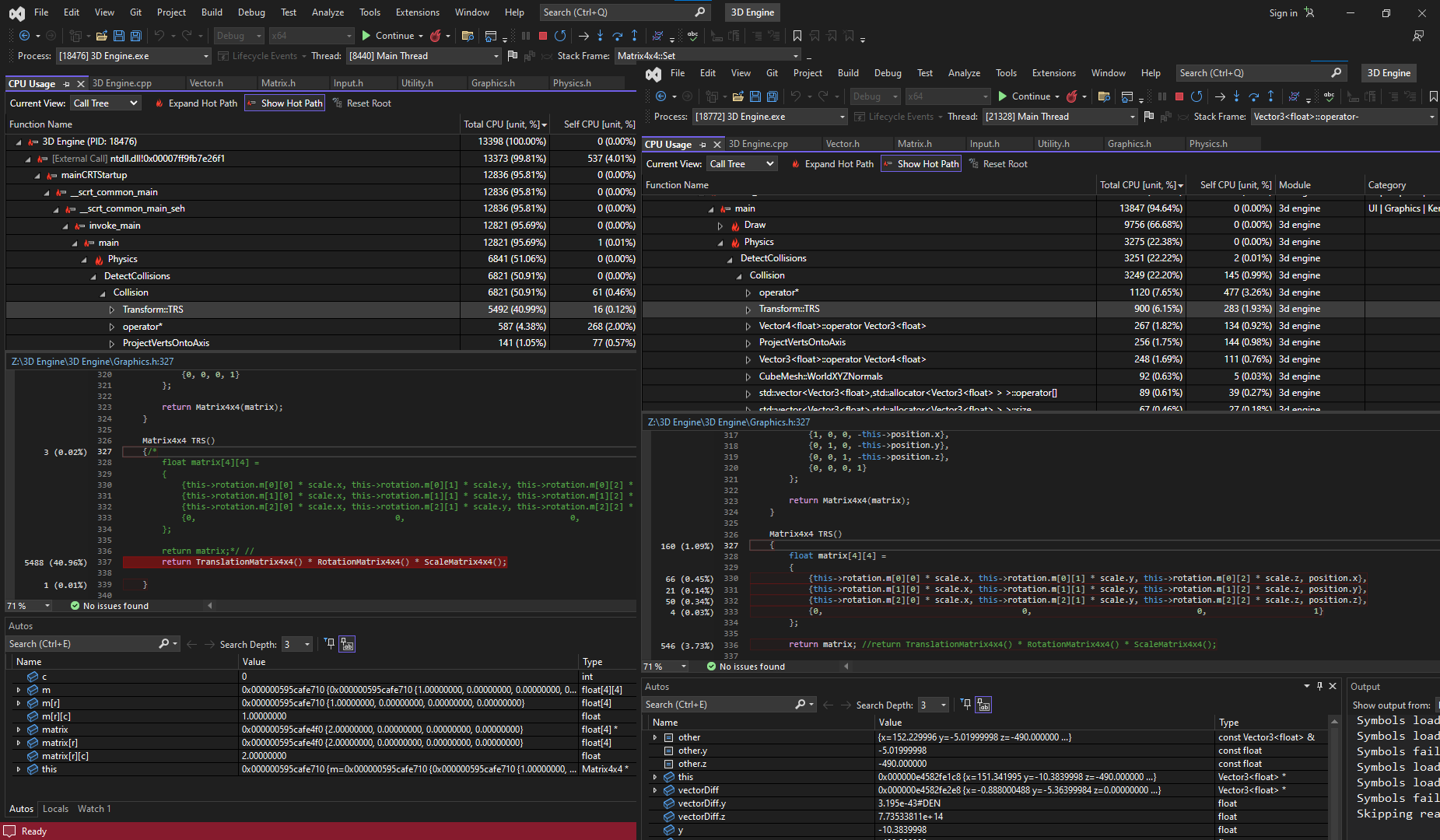Click left-scroll arrow in left editor's horizontal scrollbar
The height and width of the screenshot is (840, 1440).
(209, 606)
